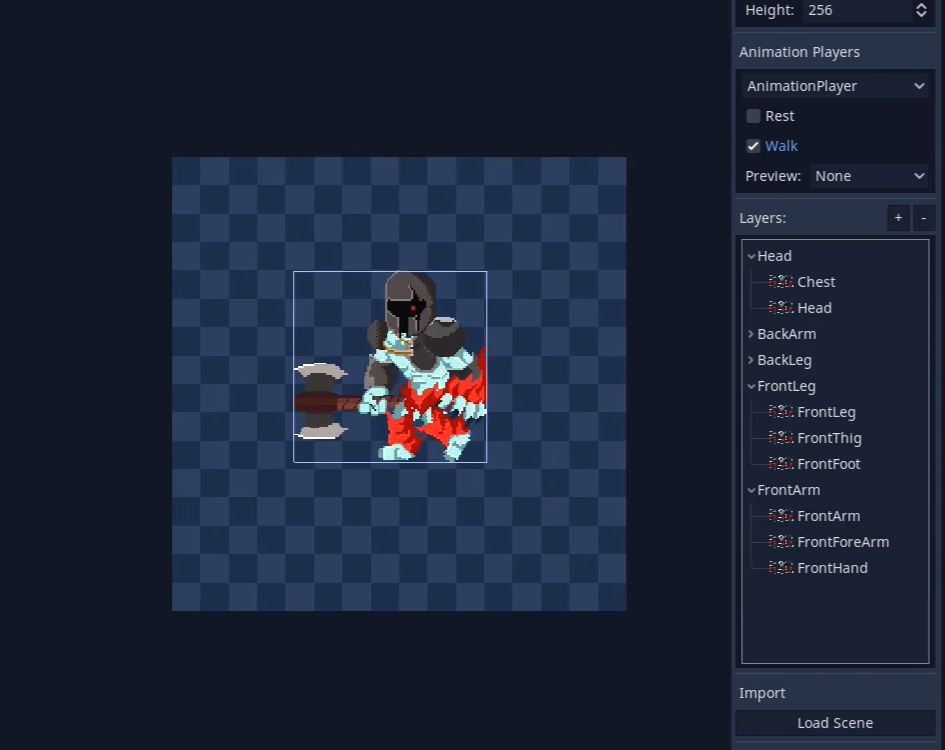Click the Height value stepper arrows
This screenshot has width=945, height=750.
click(x=921, y=10)
